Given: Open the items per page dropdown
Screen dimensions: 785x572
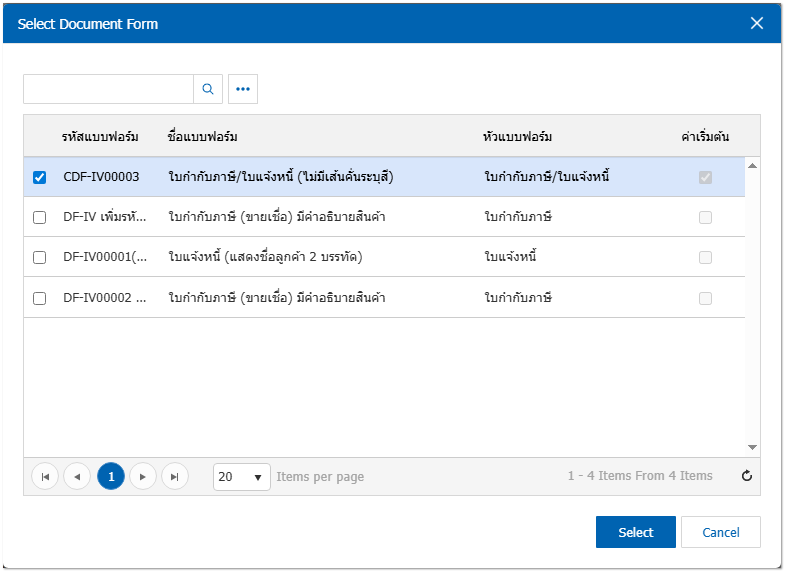Looking at the screenshot, I should pos(242,477).
